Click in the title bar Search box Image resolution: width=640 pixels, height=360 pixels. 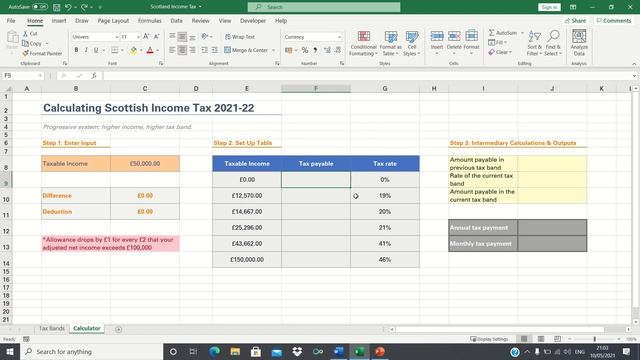point(324,7)
